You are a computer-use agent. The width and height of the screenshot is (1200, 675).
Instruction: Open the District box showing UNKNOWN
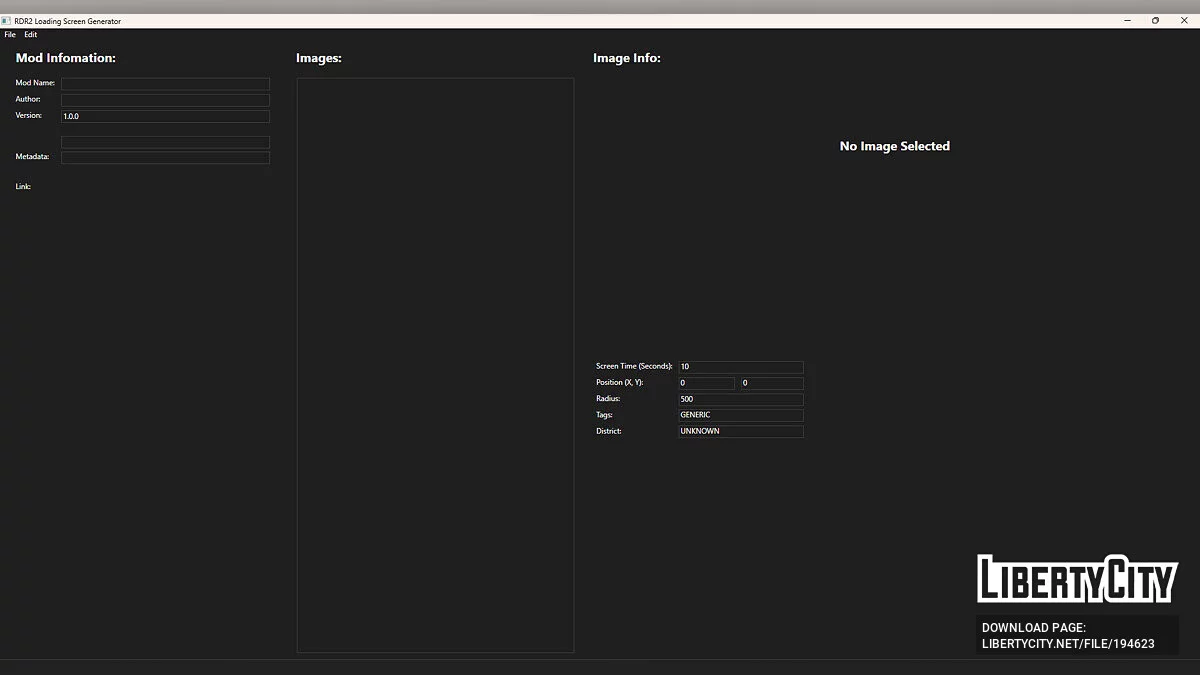point(740,432)
